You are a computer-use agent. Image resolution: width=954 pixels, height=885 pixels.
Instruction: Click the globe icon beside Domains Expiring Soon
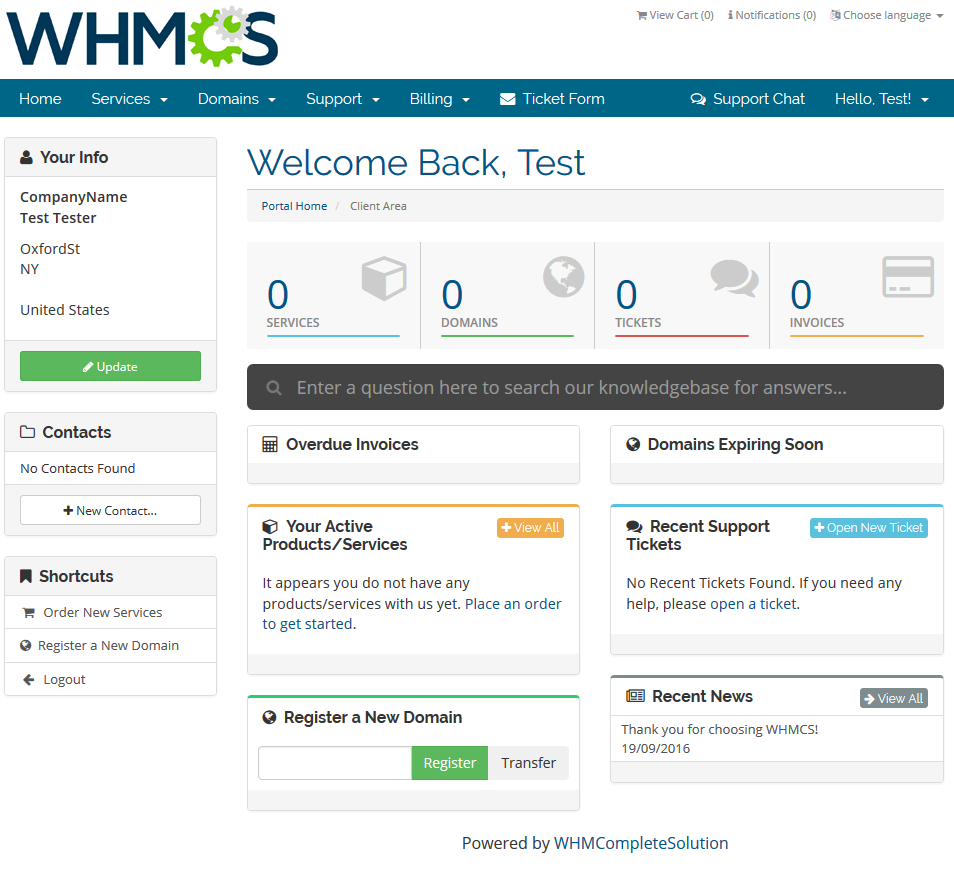click(x=633, y=445)
